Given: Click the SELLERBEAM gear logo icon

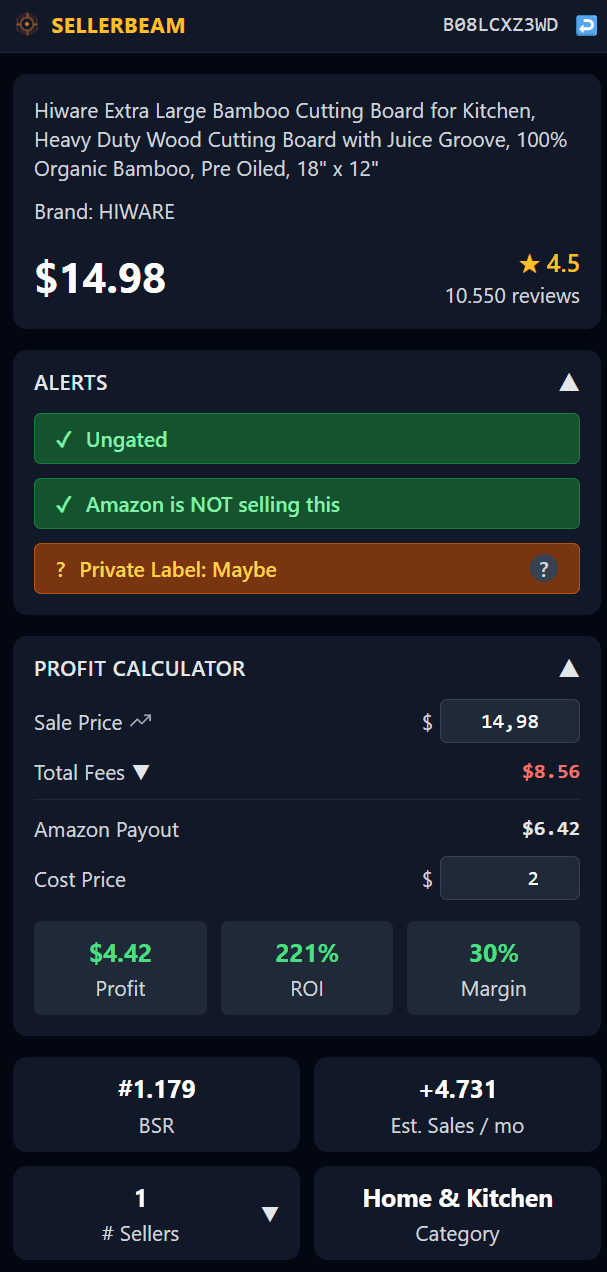Looking at the screenshot, I should pyautogui.click(x=27, y=26).
